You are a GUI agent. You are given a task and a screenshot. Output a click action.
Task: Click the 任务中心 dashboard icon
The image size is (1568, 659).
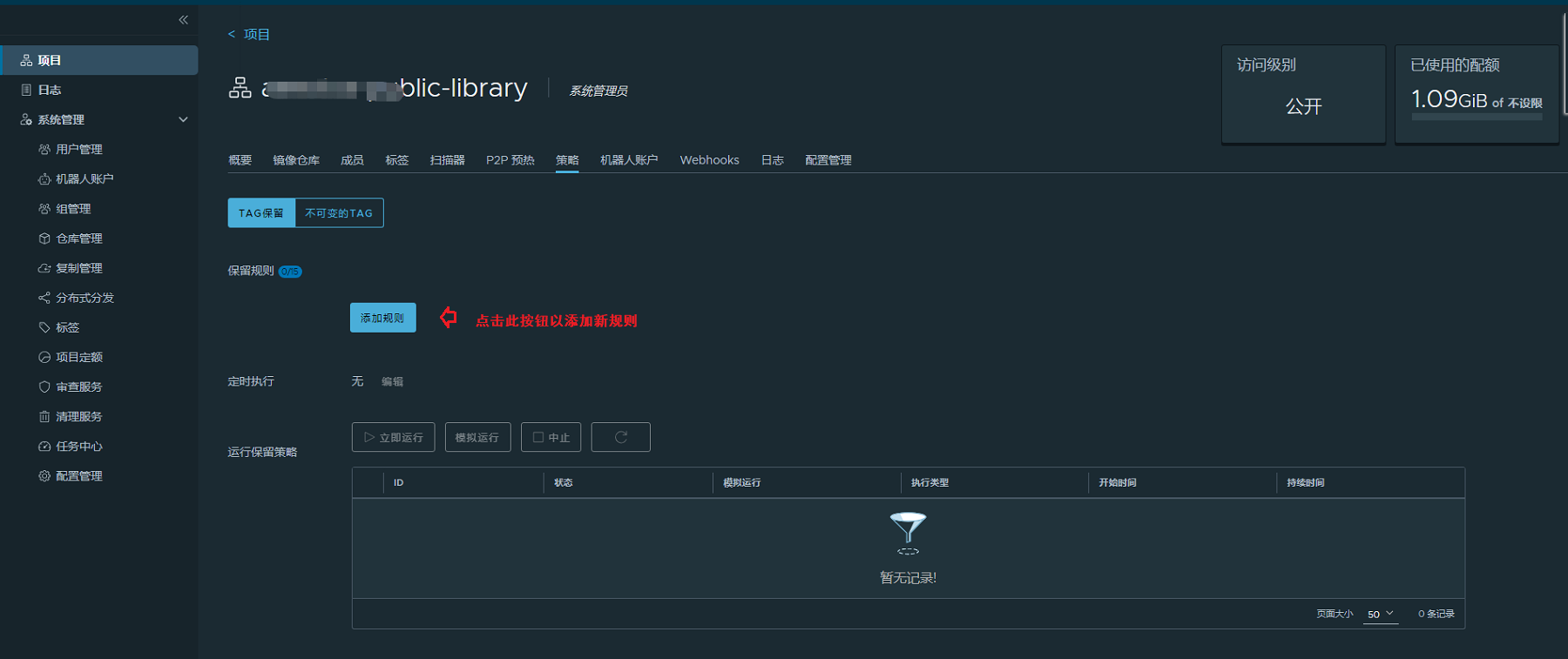(x=44, y=446)
